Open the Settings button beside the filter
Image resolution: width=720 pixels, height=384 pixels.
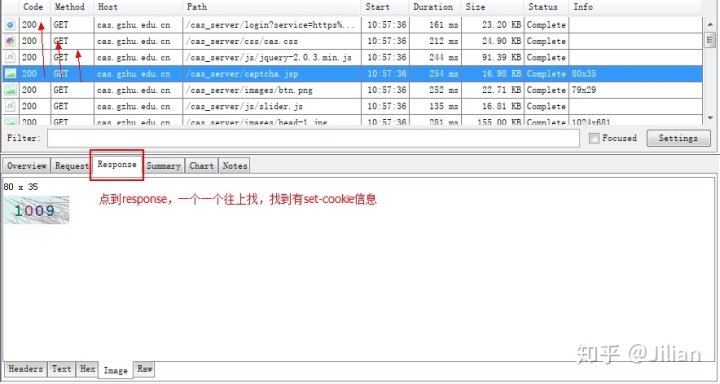[x=678, y=138]
